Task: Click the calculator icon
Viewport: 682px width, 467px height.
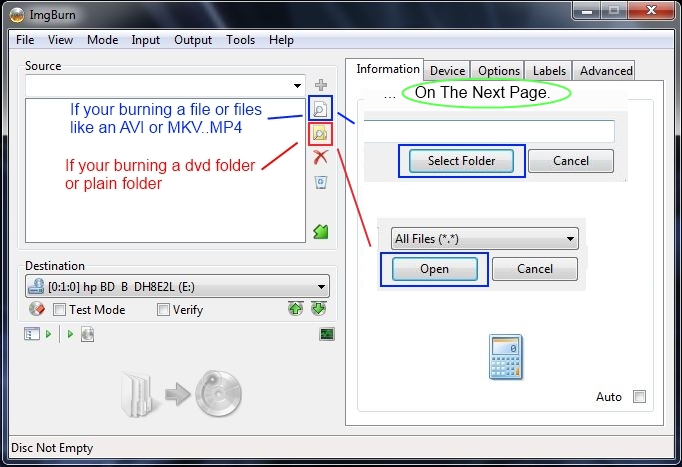Action: pos(505,357)
